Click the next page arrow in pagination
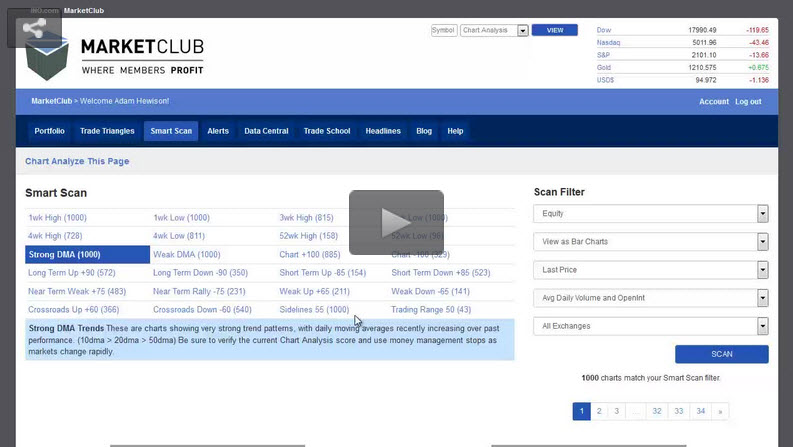Viewport: 793px width, 447px height. click(x=720, y=411)
